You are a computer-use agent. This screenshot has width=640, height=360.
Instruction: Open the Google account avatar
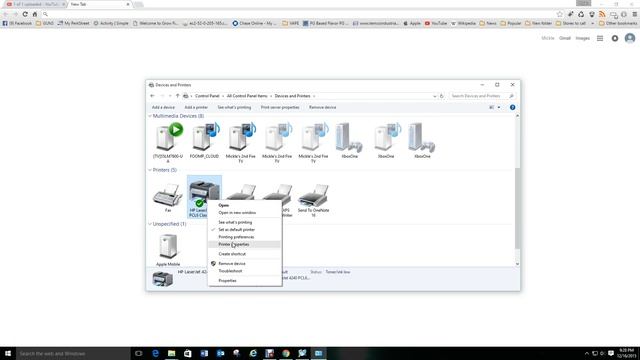(630, 38)
